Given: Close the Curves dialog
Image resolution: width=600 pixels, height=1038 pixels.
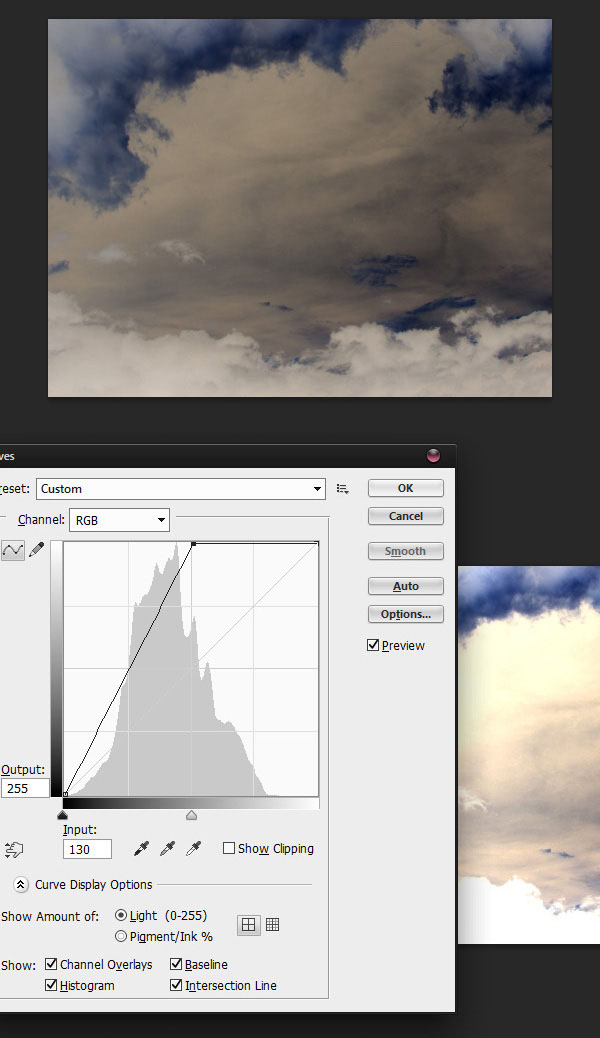Looking at the screenshot, I should (x=433, y=455).
